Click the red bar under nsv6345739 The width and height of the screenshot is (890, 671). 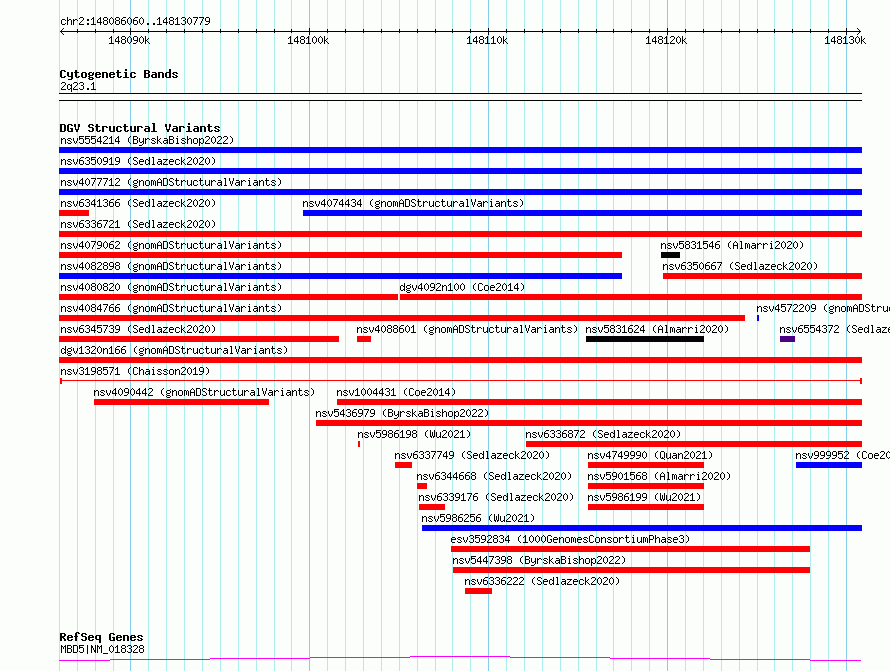pyautogui.click(x=199, y=339)
